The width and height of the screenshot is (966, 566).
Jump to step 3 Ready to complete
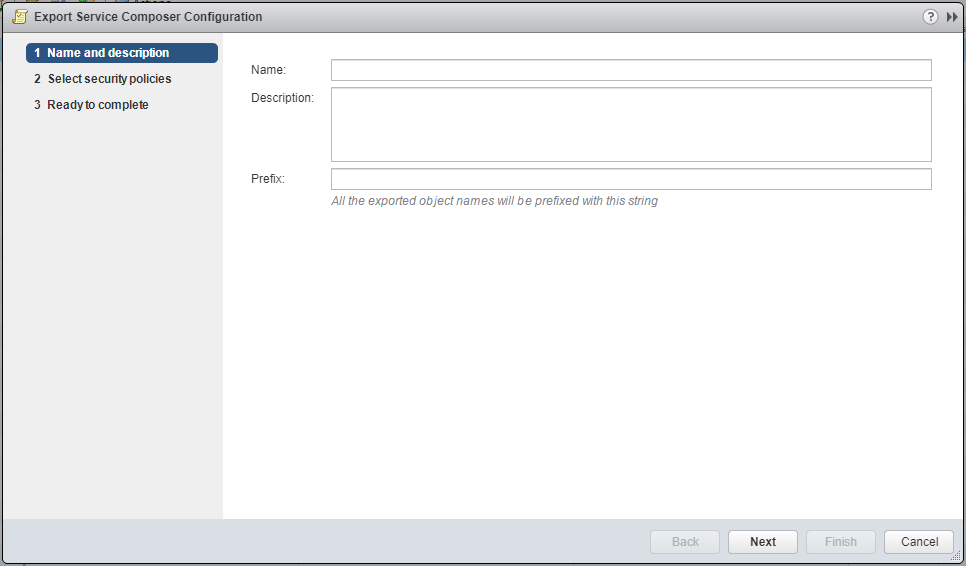tap(97, 105)
